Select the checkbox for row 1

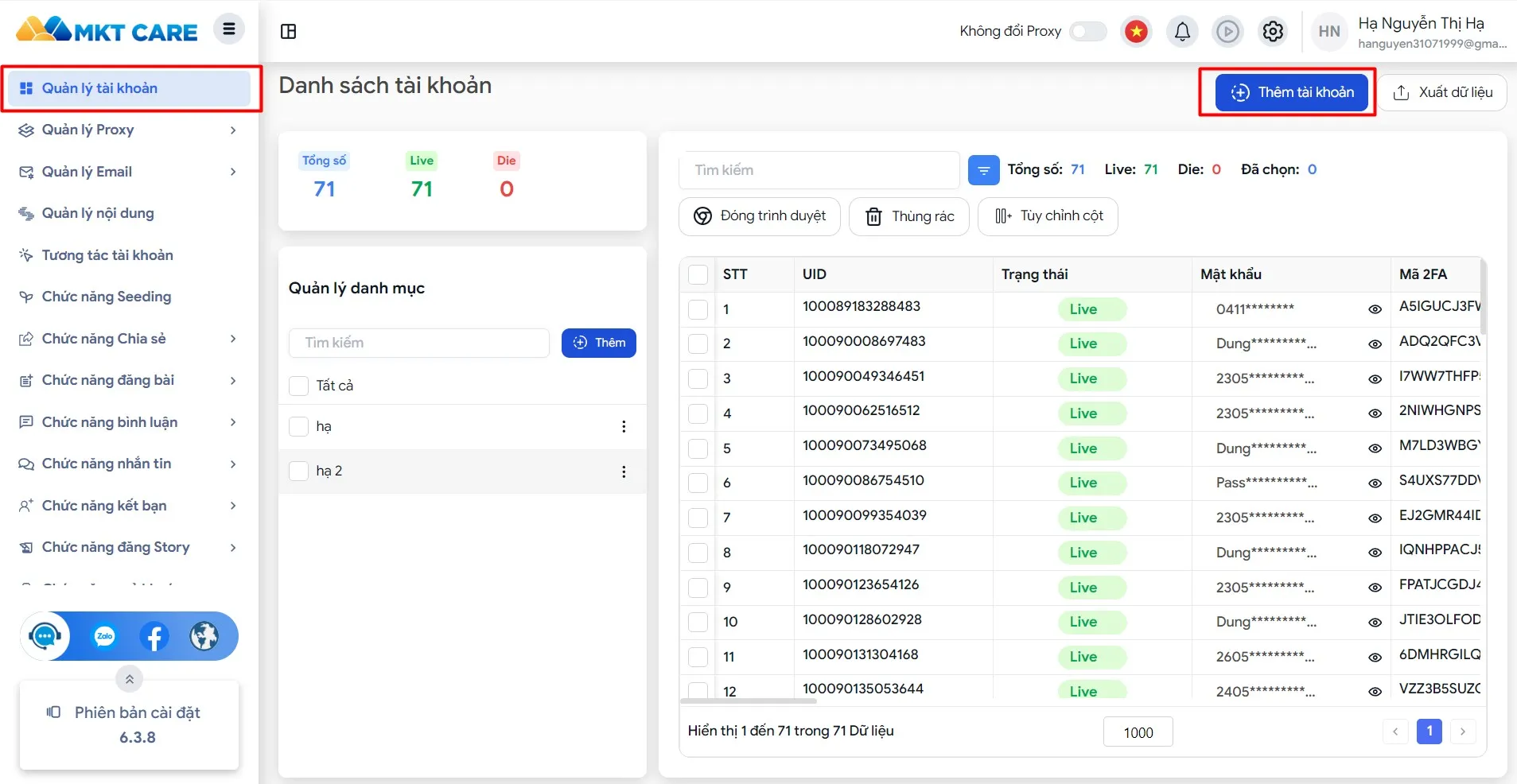[698, 309]
